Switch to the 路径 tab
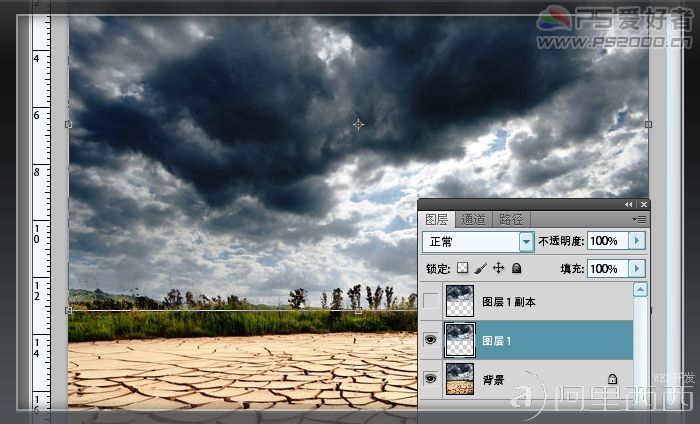This screenshot has width=700, height=424. 511,220
